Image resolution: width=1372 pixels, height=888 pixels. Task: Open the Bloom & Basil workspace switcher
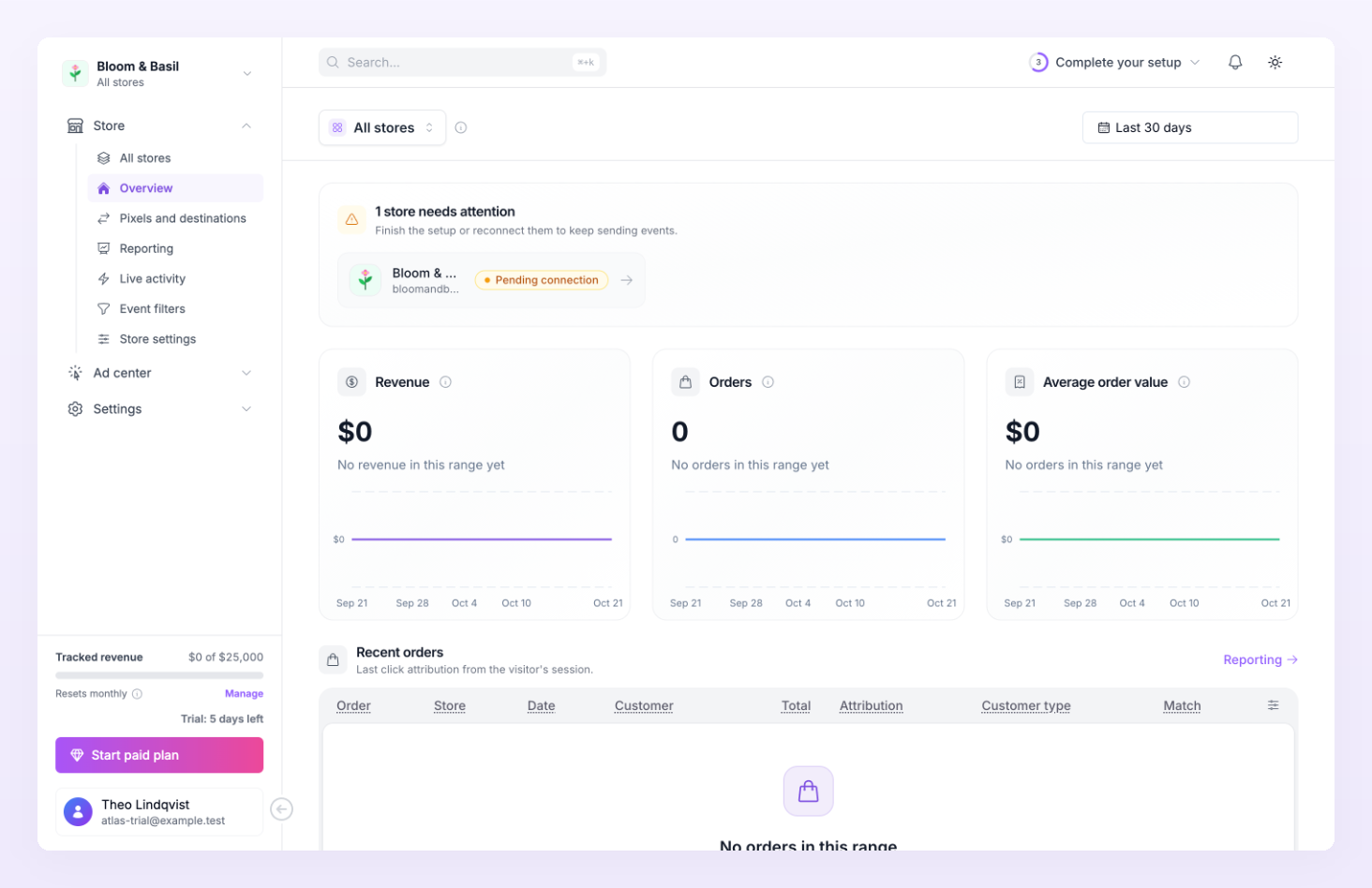click(159, 73)
